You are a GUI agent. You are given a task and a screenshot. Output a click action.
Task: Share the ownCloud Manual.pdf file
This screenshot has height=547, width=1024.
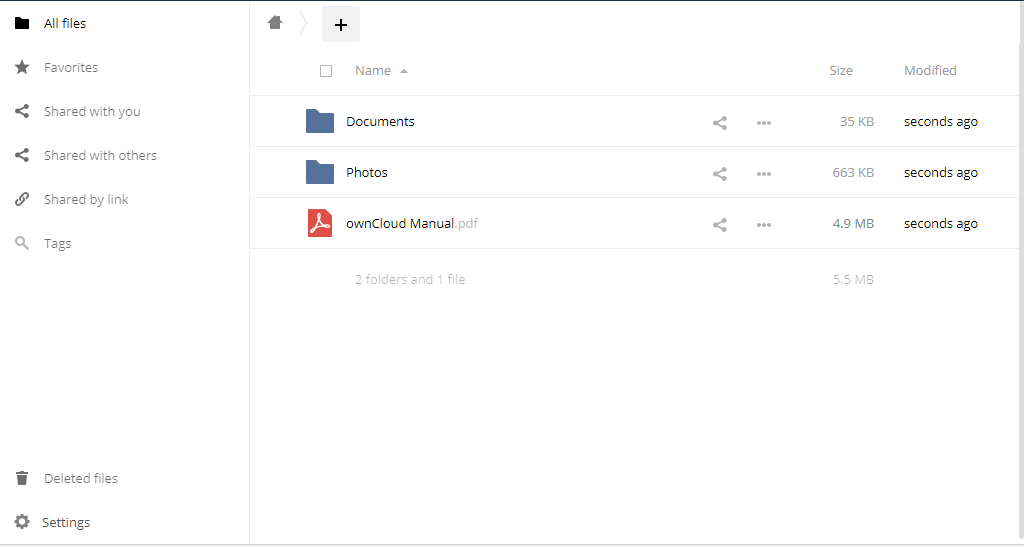(x=720, y=224)
